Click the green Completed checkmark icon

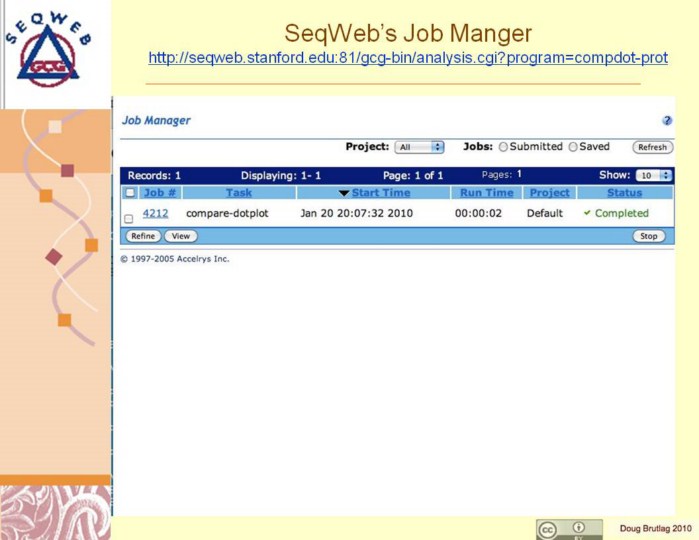pyautogui.click(x=588, y=213)
